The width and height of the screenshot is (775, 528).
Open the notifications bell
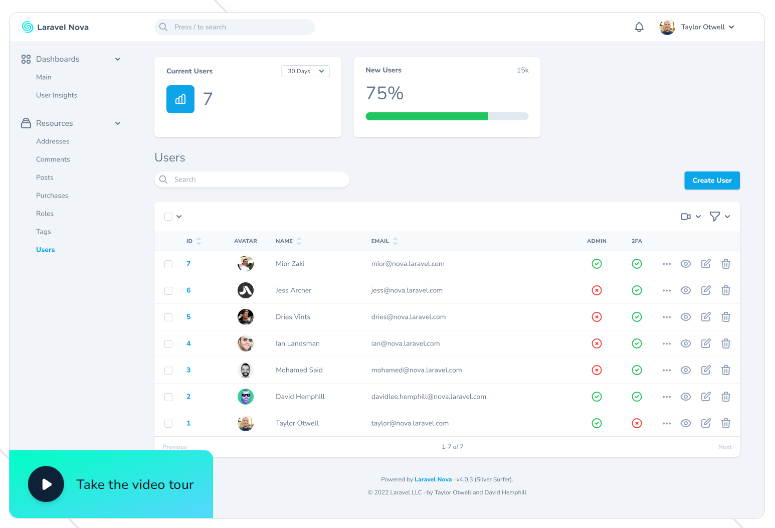tap(639, 27)
